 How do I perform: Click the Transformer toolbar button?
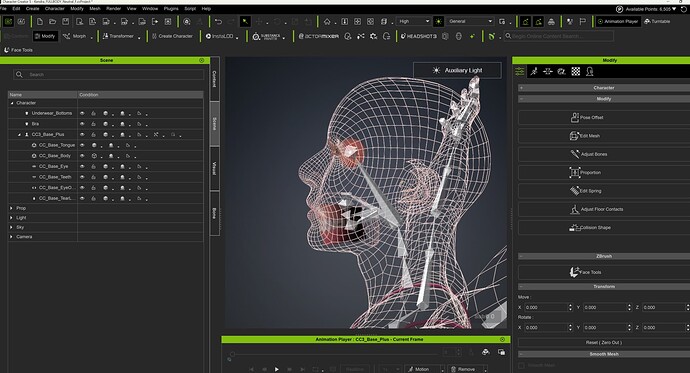(x=118, y=36)
